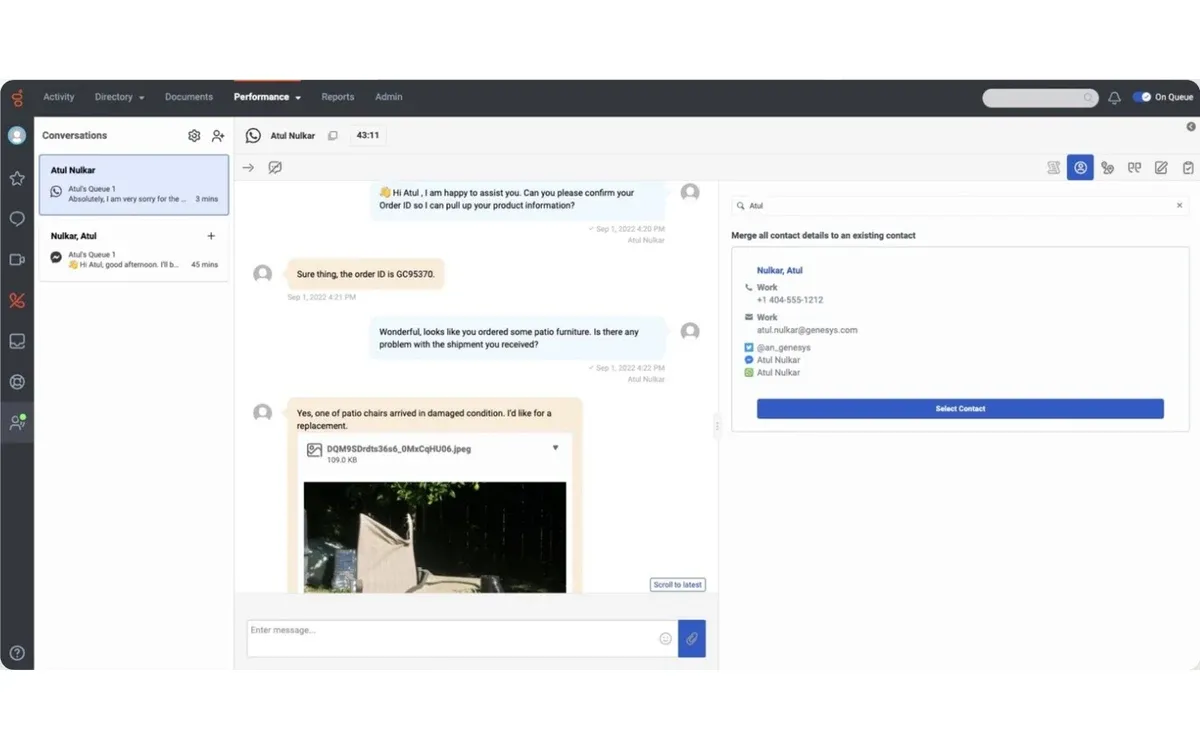1200x750 pixels.
Task: Select the contact profile panel icon
Action: point(1080,168)
